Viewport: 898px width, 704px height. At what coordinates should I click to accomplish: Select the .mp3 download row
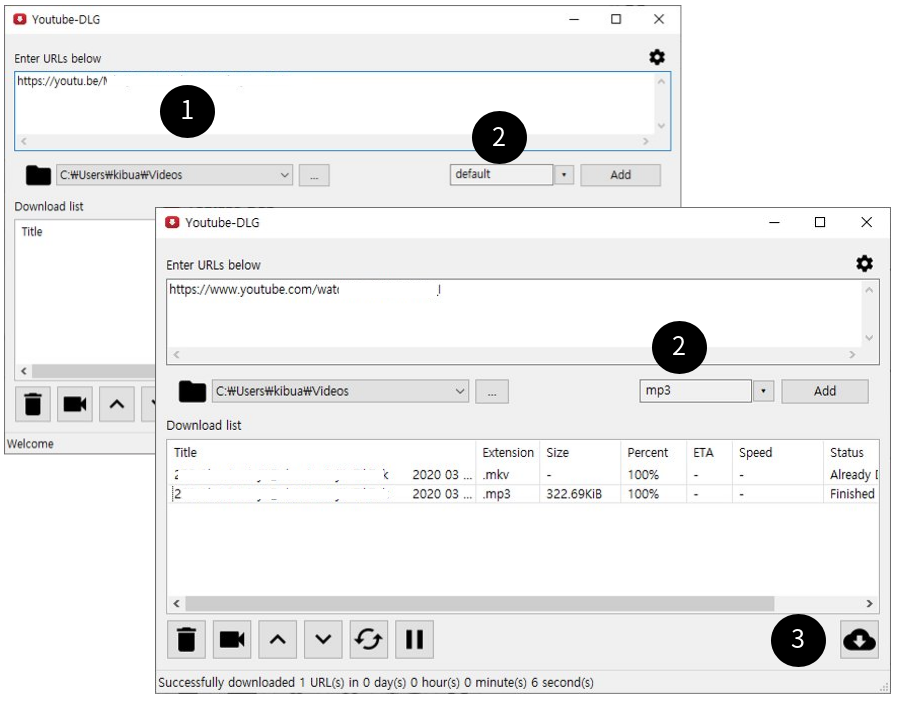(523, 494)
